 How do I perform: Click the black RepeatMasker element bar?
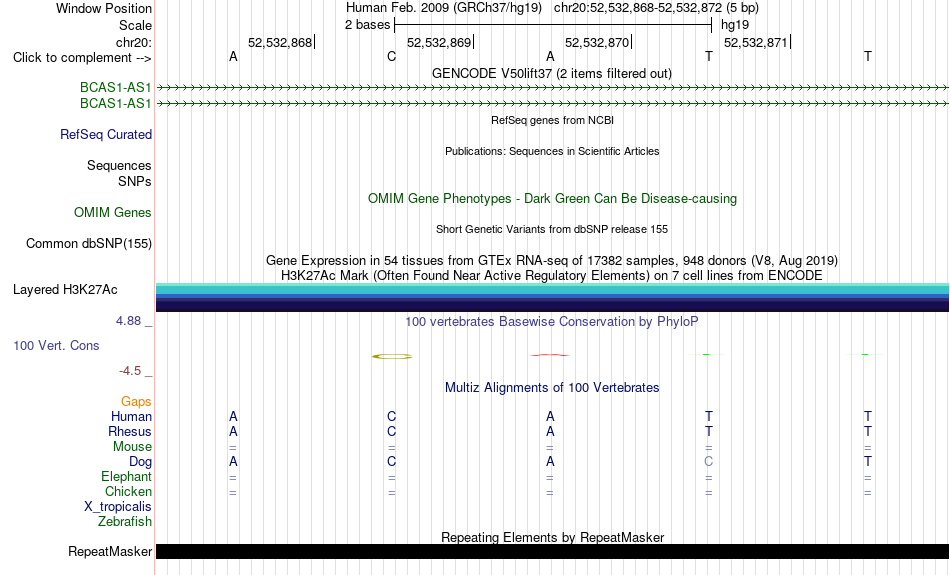tap(553, 551)
